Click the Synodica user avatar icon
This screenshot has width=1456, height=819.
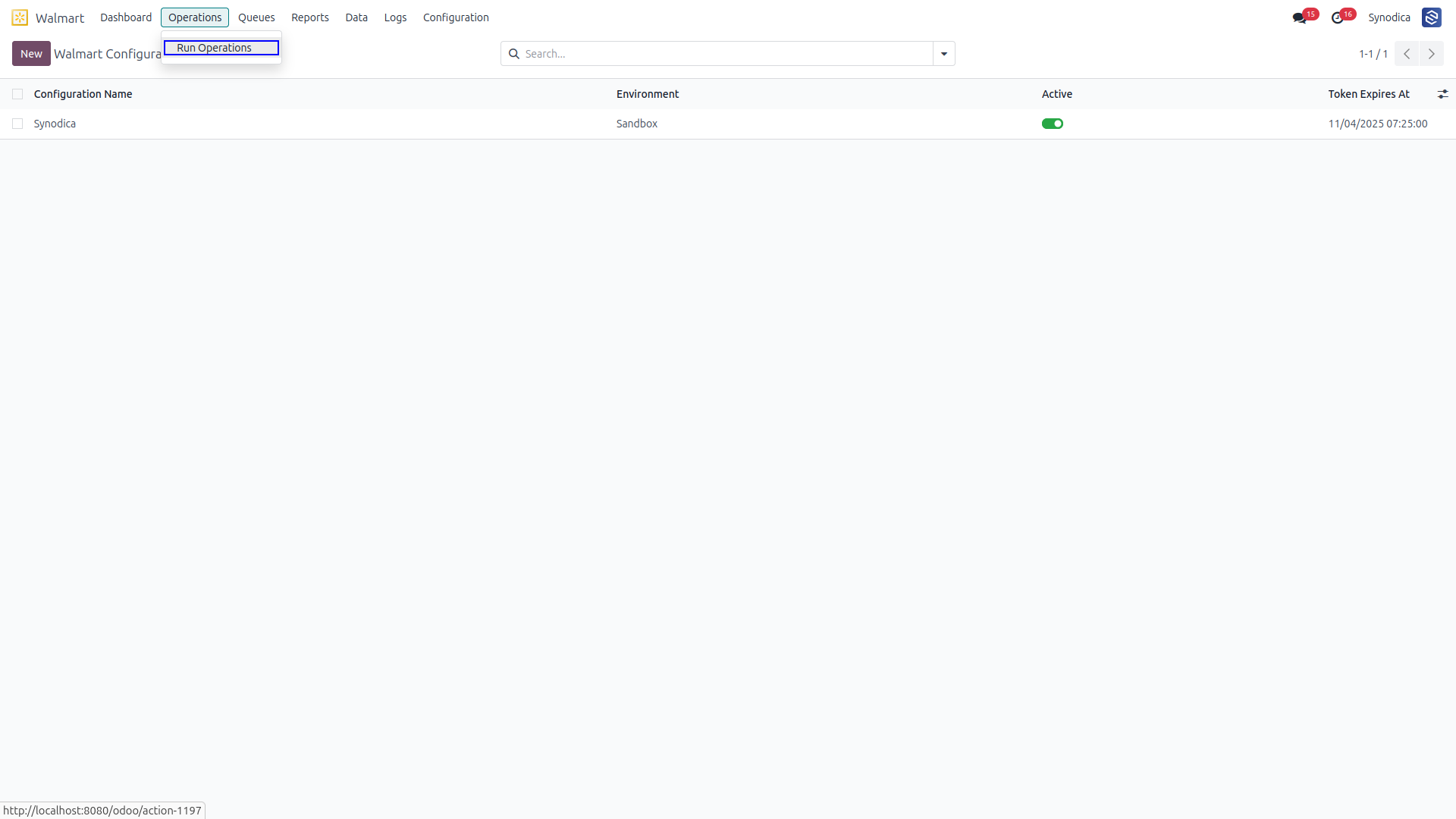(1431, 17)
